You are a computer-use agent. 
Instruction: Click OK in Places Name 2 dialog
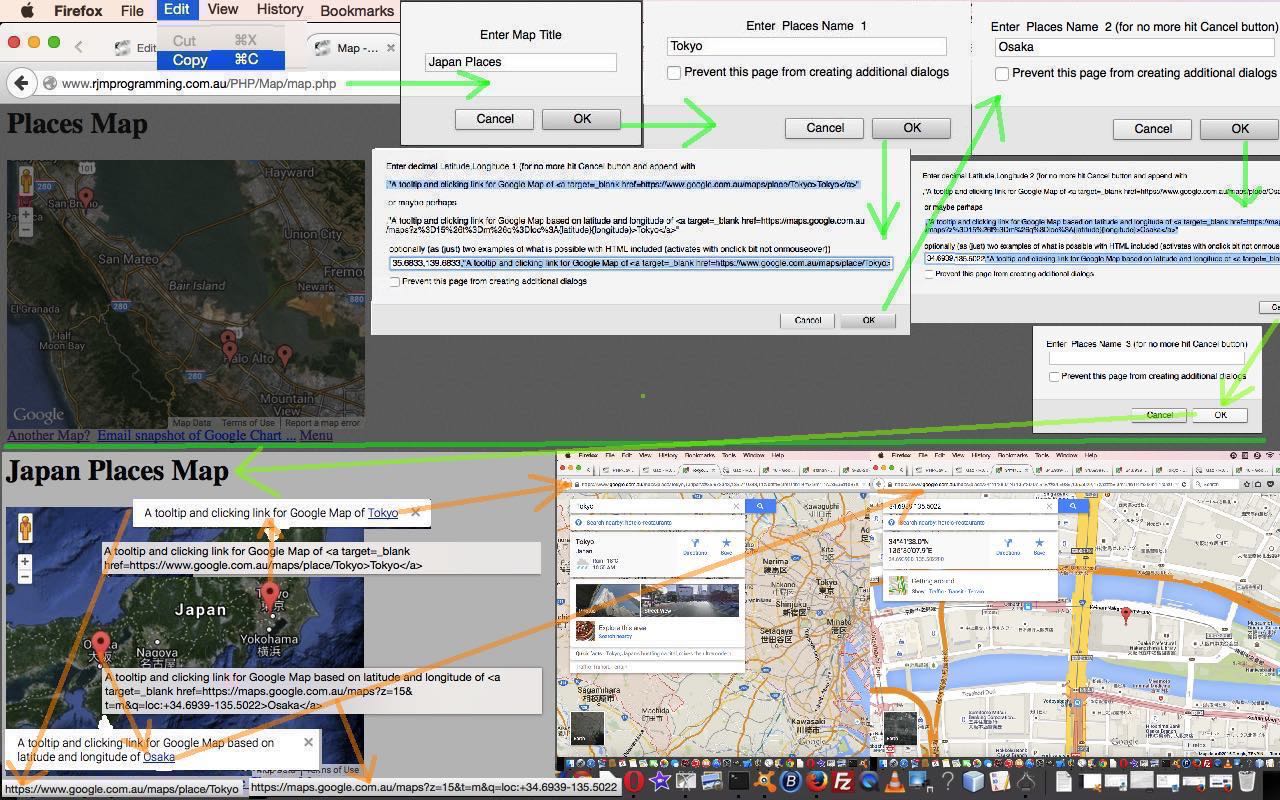tap(1239, 129)
